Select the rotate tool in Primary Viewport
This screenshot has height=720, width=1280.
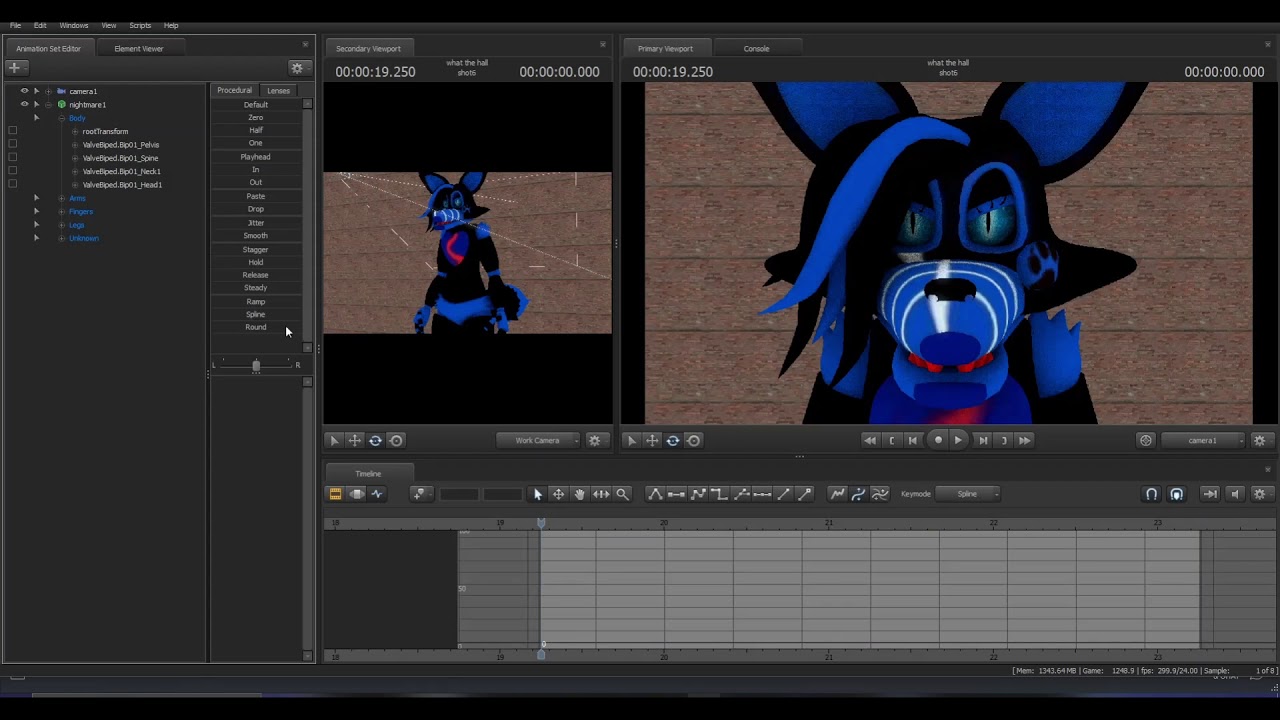[673, 440]
